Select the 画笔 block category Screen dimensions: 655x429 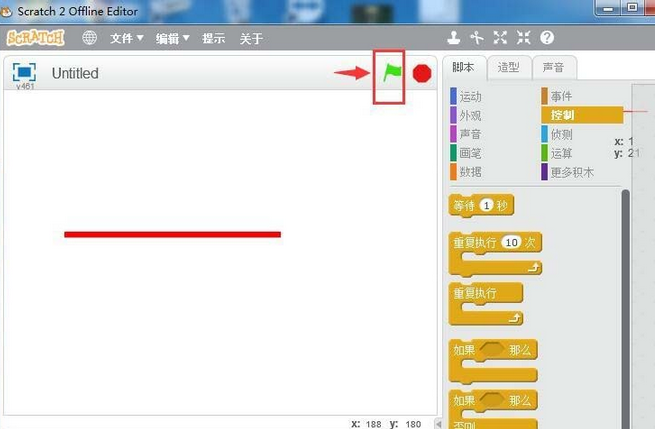[470, 153]
